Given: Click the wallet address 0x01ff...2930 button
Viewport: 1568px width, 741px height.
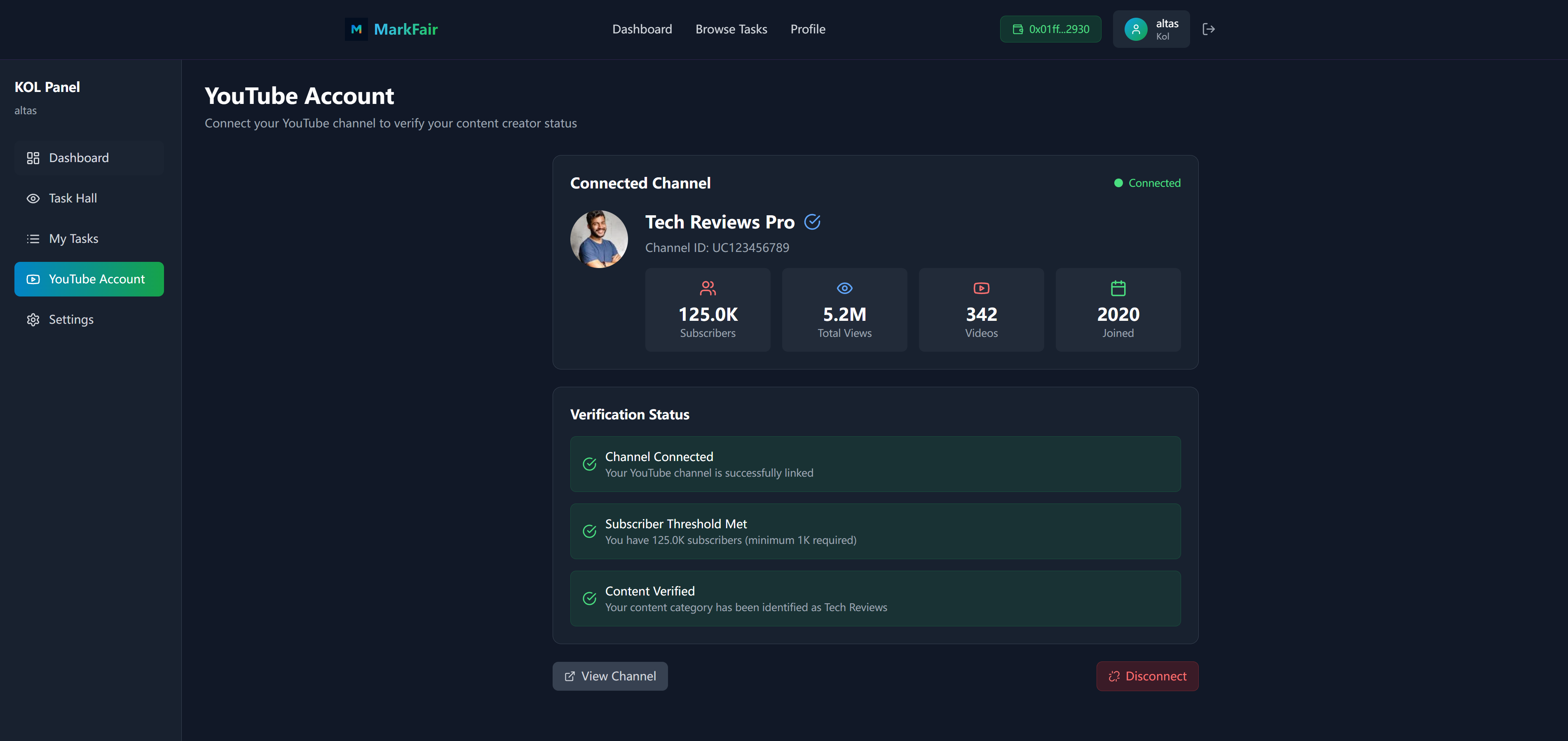Looking at the screenshot, I should [x=1050, y=29].
